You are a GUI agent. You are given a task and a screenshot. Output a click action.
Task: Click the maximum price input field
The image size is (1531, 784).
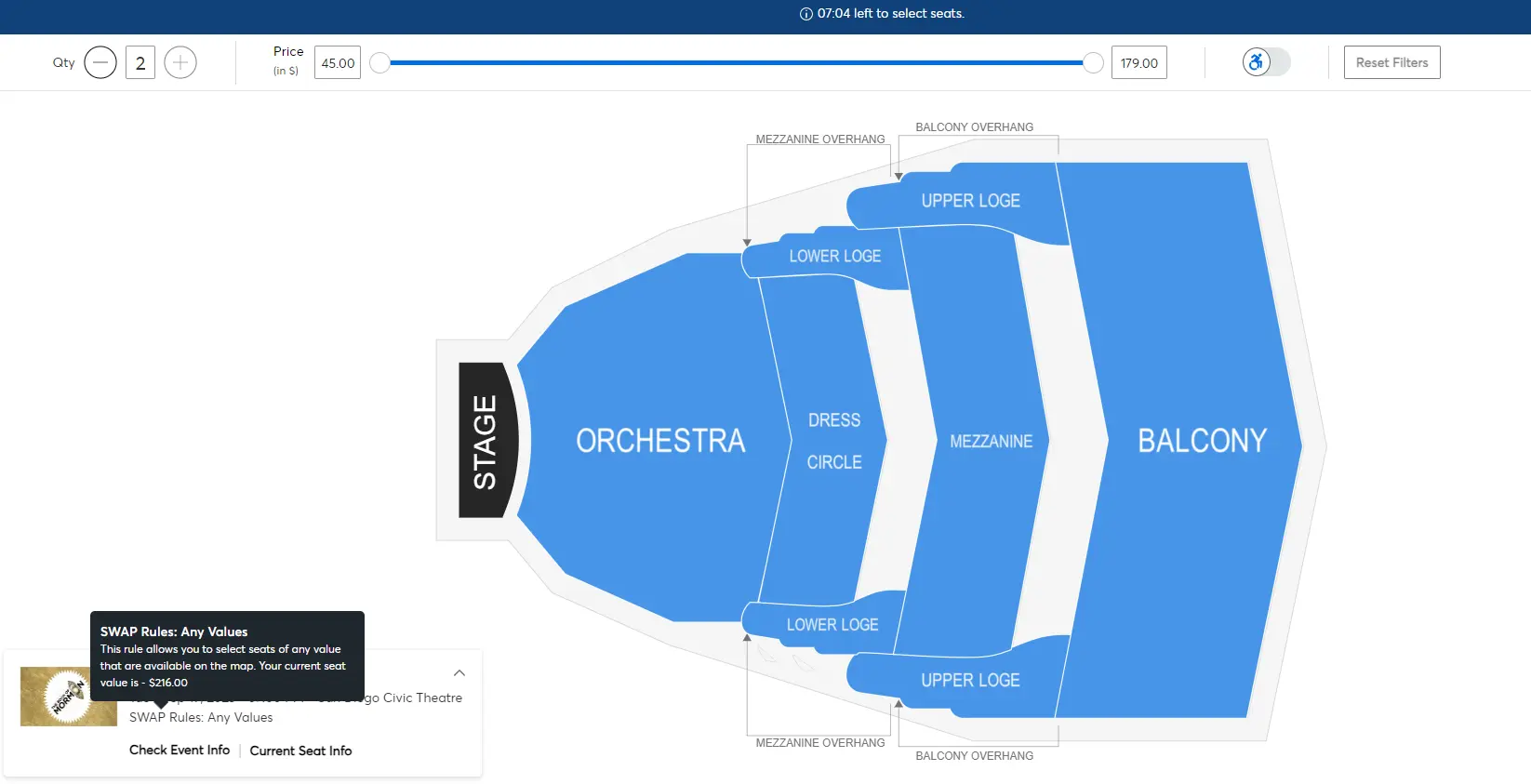coord(1138,62)
